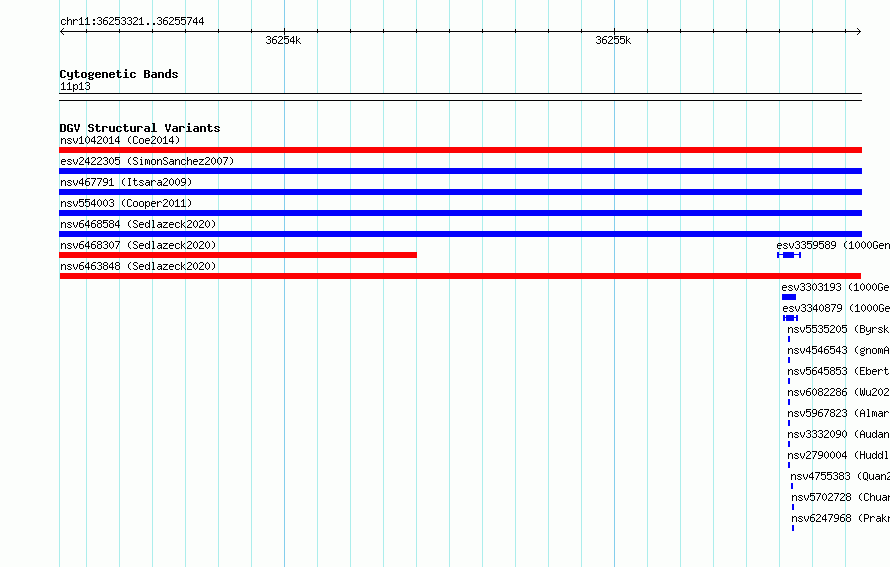The height and width of the screenshot is (567, 890).
Task: Open nsv4546543 variant label
Action: click(838, 350)
